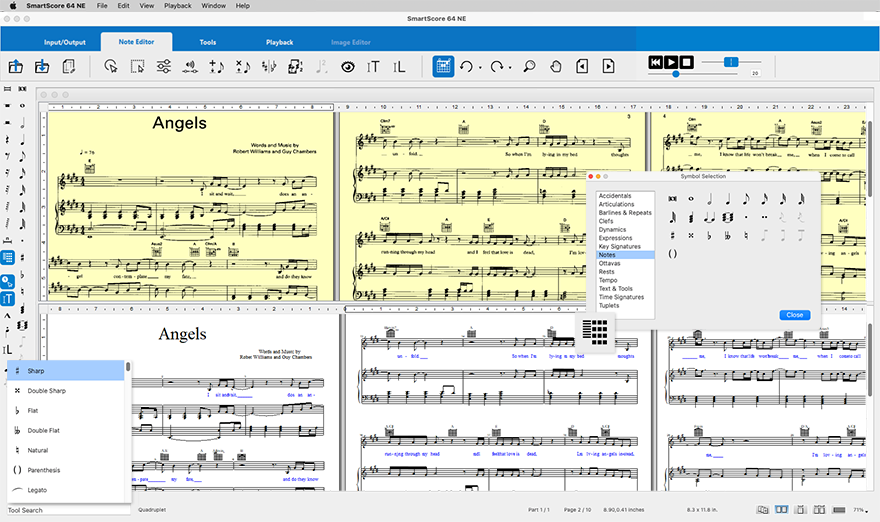
Task: Switch to the Input/Output tab
Action: (65, 42)
